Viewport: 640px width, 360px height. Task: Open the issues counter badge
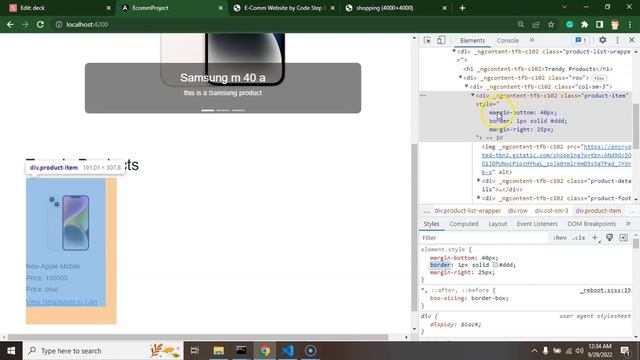[581, 40]
